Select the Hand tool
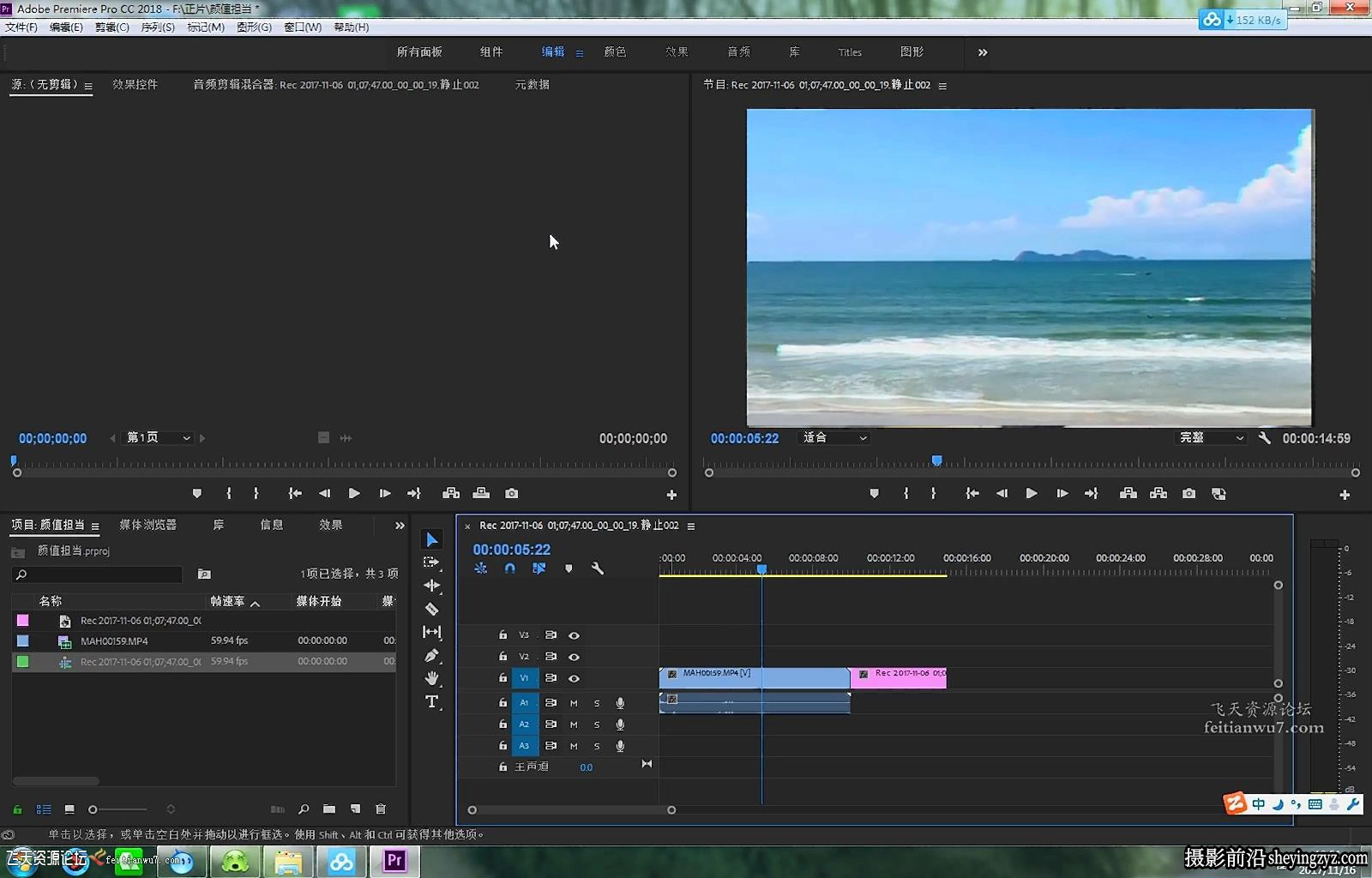1372x878 pixels. tap(432, 678)
